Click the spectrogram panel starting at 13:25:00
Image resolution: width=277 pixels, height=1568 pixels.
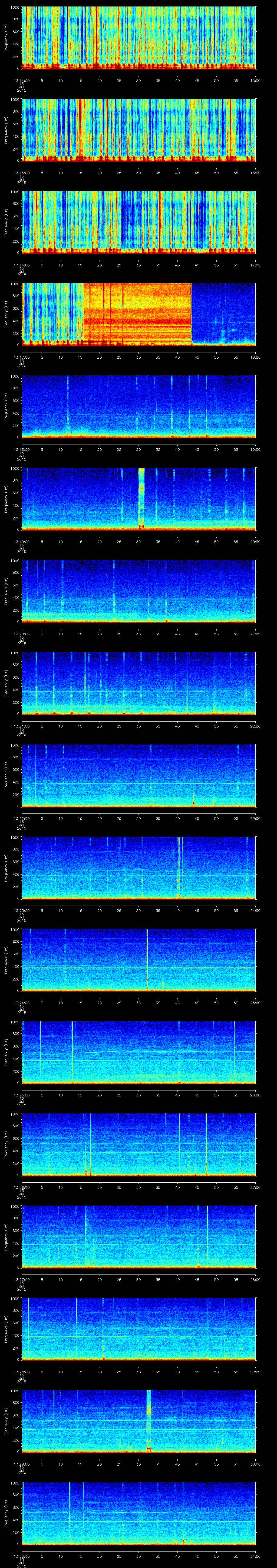click(139, 1052)
